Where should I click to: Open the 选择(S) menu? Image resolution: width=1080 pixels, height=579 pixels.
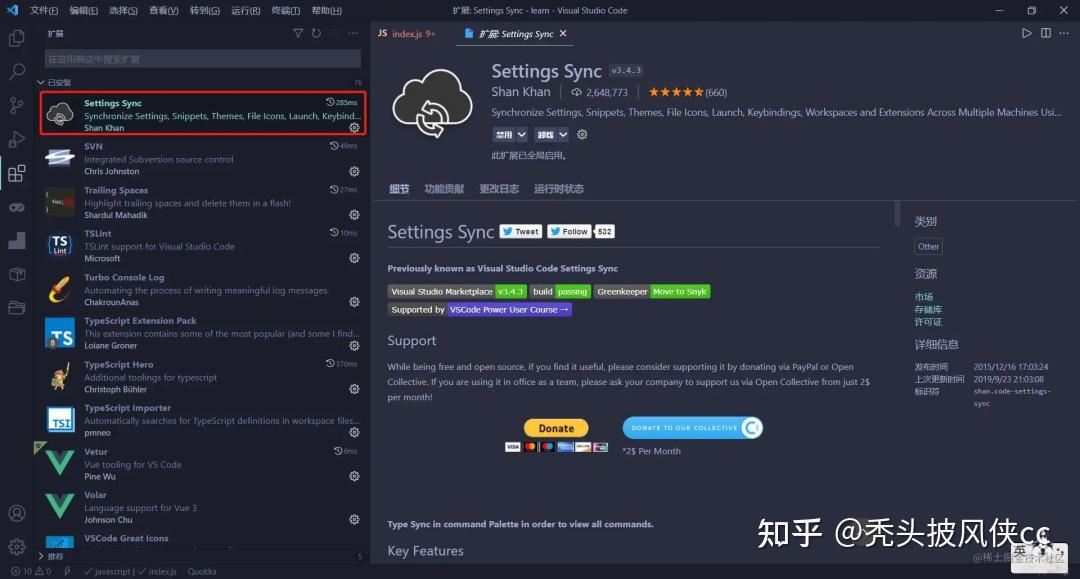[123, 10]
